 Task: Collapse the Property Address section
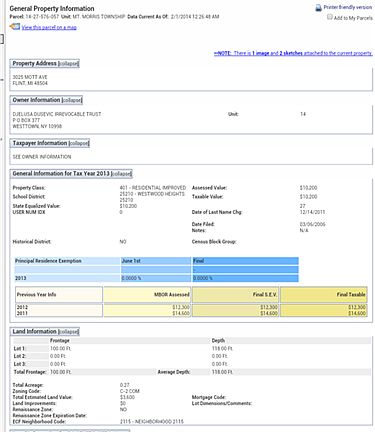[69, 64]
